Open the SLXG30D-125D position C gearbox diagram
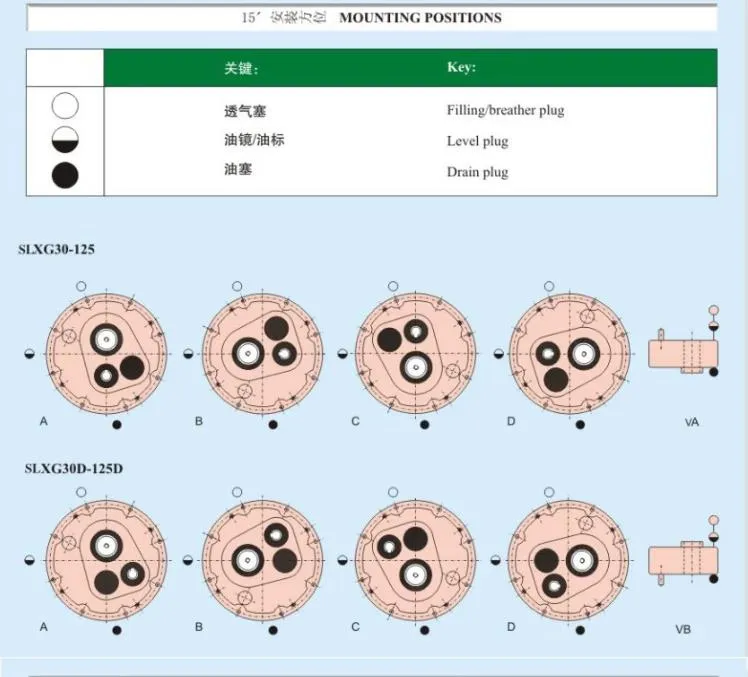This screenshot has height=677, width=748. (x=416, y=560)
